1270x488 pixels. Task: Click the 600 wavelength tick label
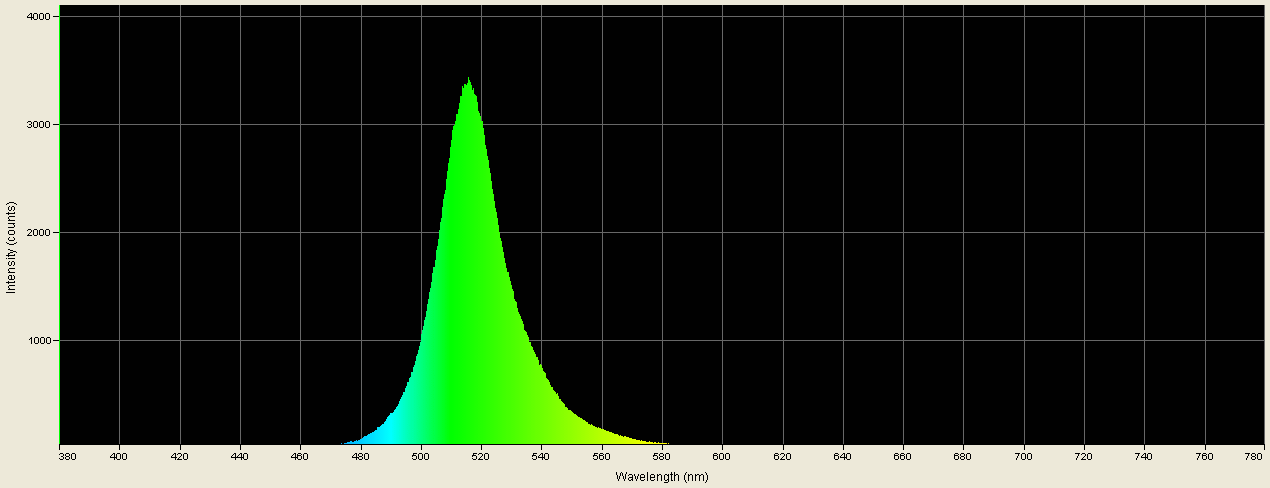pos(723,456)
